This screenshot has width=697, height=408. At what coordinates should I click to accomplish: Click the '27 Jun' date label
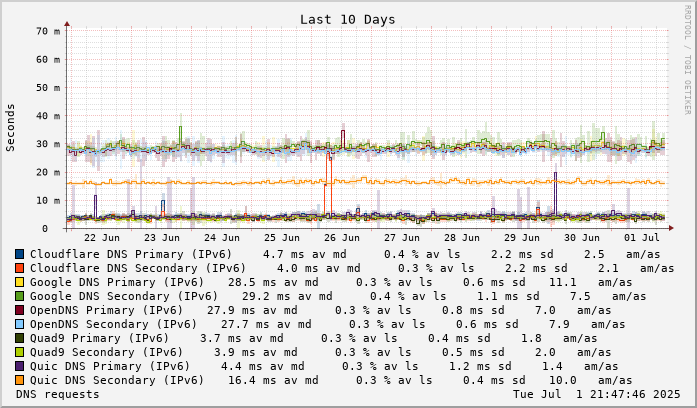(x=402, y=238)
